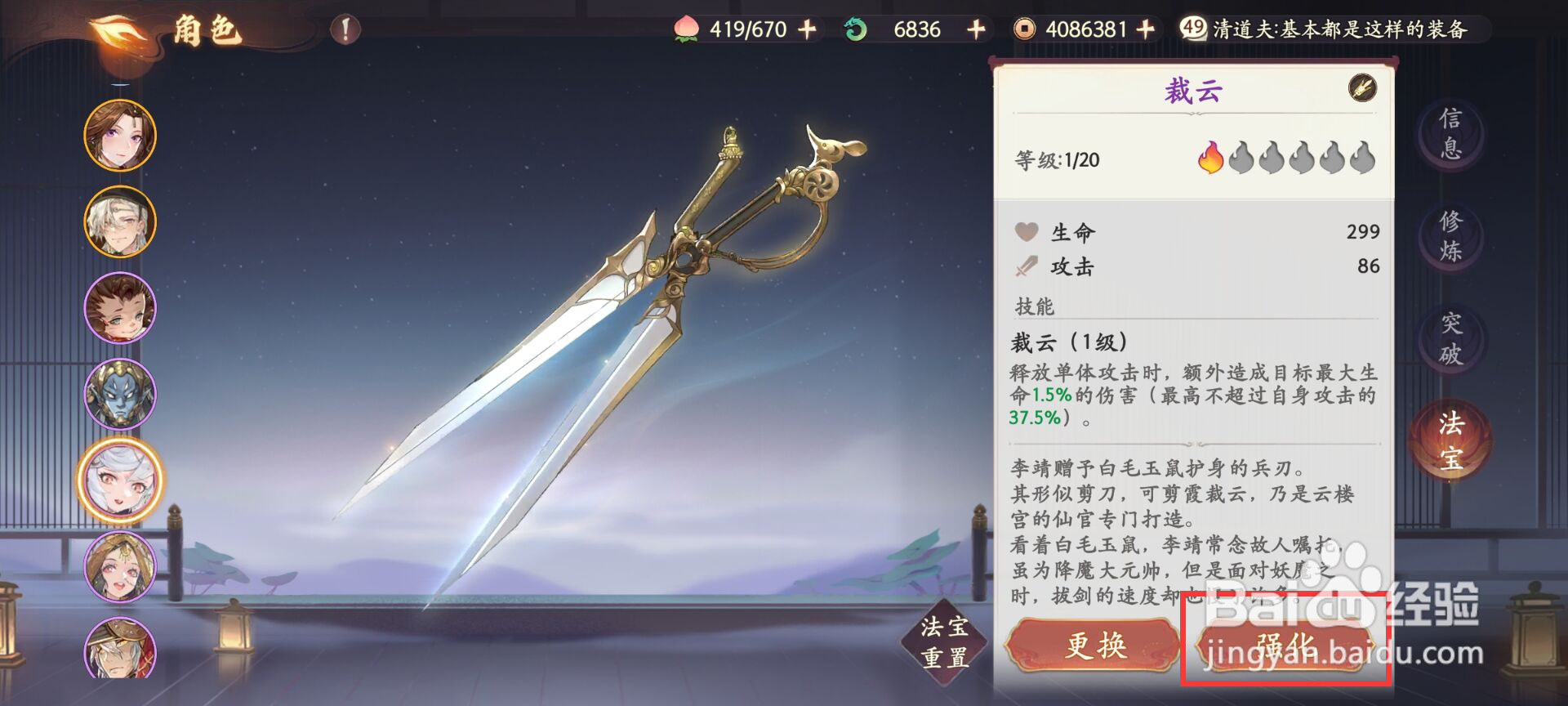Select the white-haired character with black hat
Image resolution: width=1568 pixels, height=706 pixels.
pos(120,221)
